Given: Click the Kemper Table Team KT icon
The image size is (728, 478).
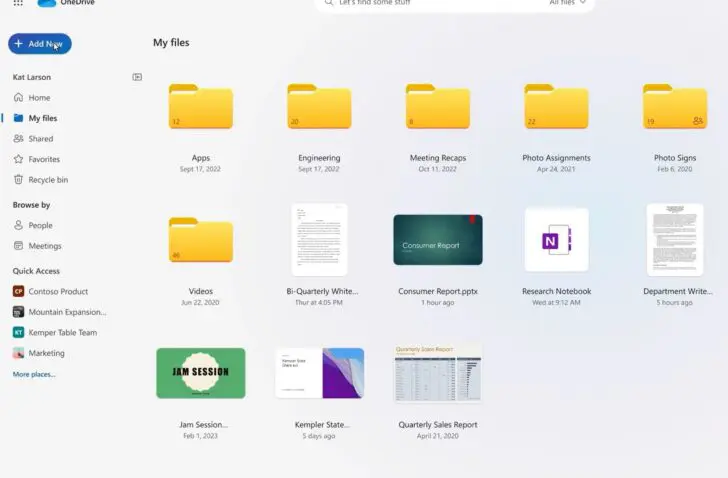Looking at the screenshot, I should click(18, 332).
